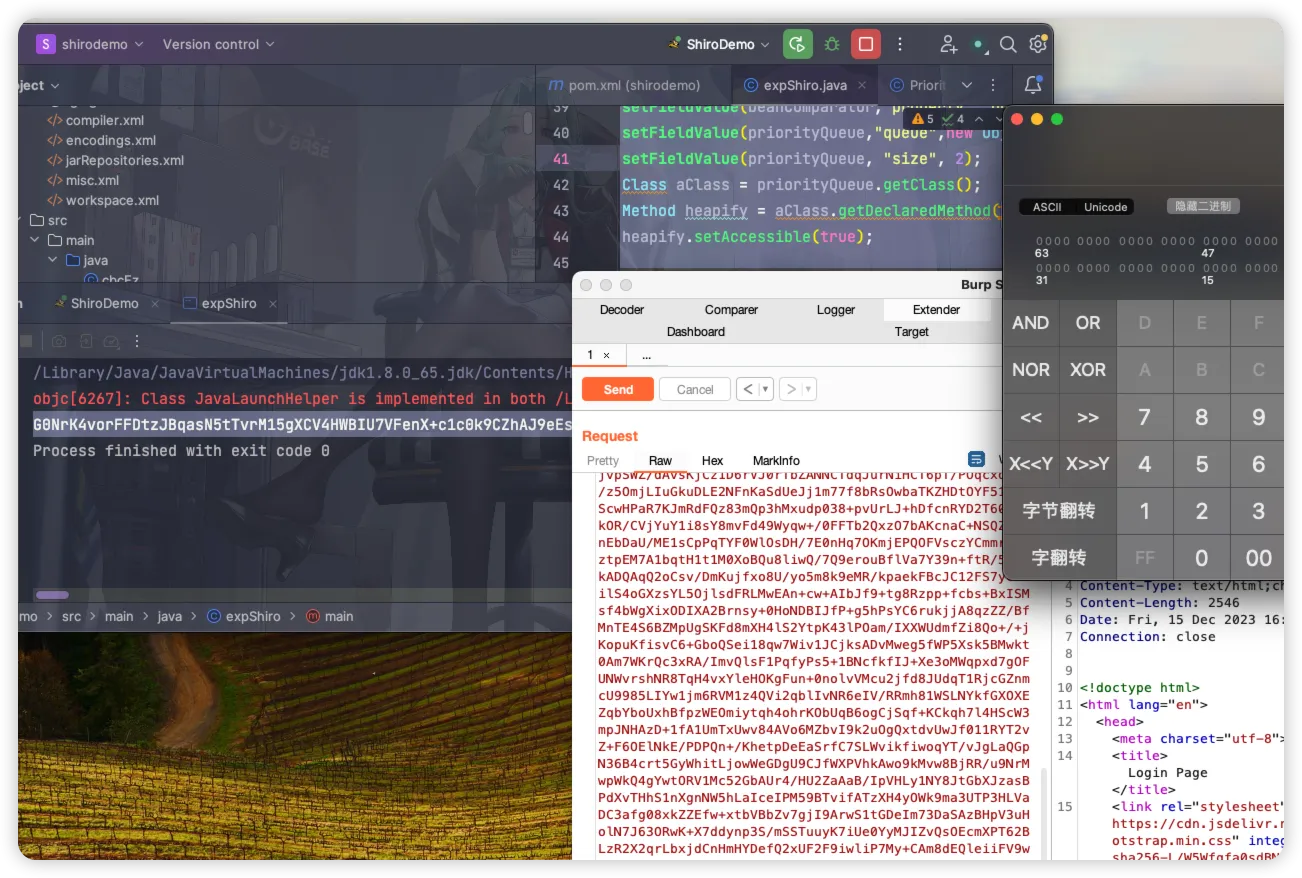Screen dimensions: 1302x878
Task: Collapse the src folder in project tree
Action: pos(20,220)
